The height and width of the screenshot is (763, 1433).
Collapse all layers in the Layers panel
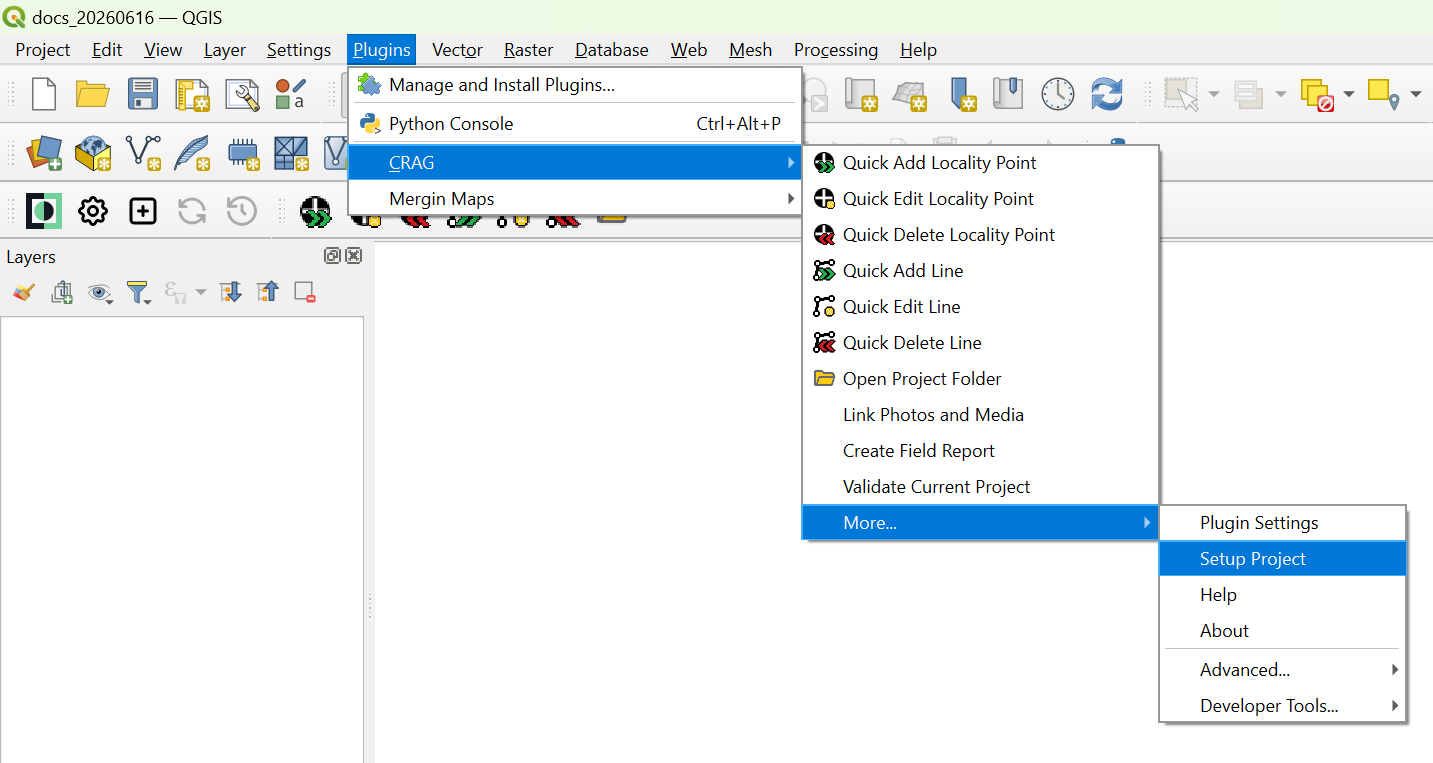click(x=268, y=292)
